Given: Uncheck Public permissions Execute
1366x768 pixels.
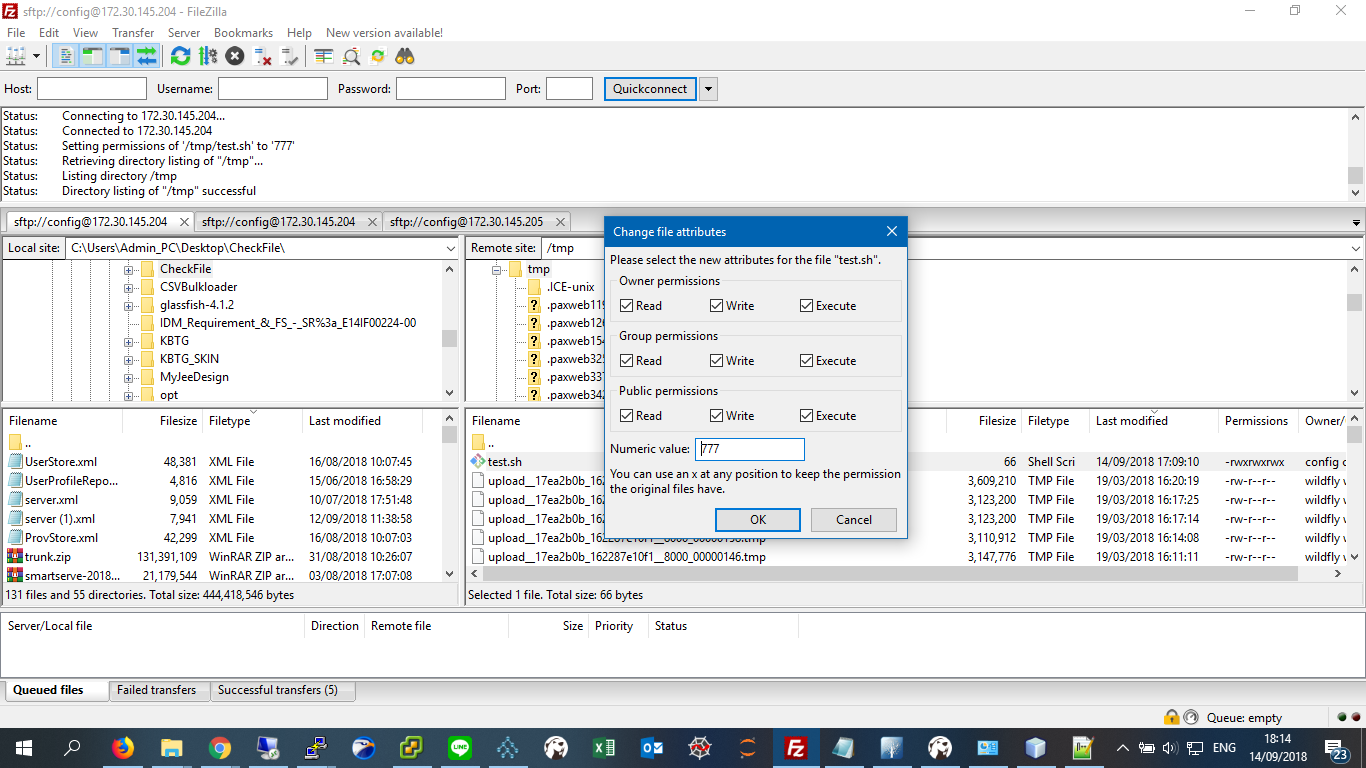Looking at the screenshot, I should click(x=806, y=416).
